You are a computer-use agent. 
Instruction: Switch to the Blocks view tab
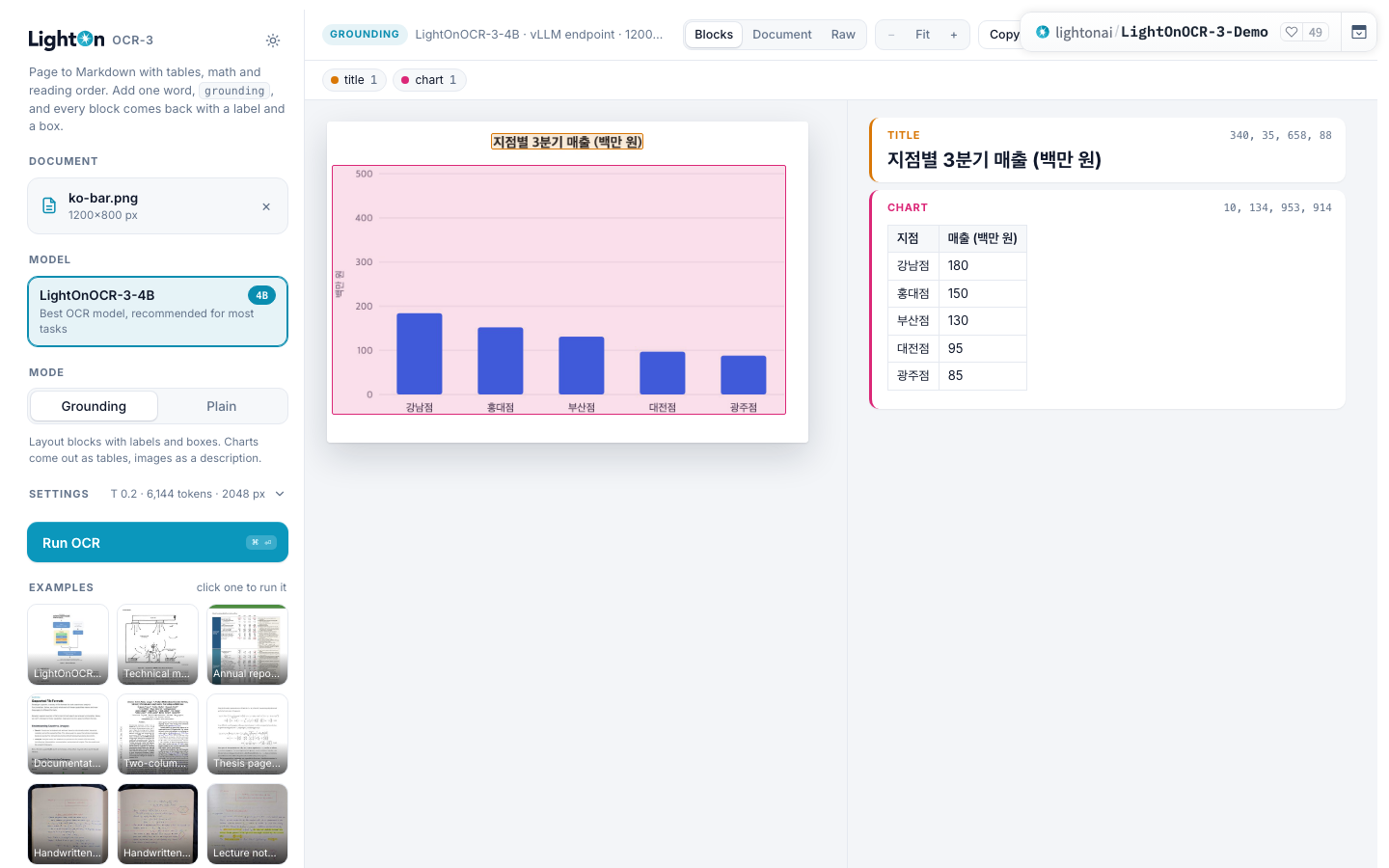(714, 35)
